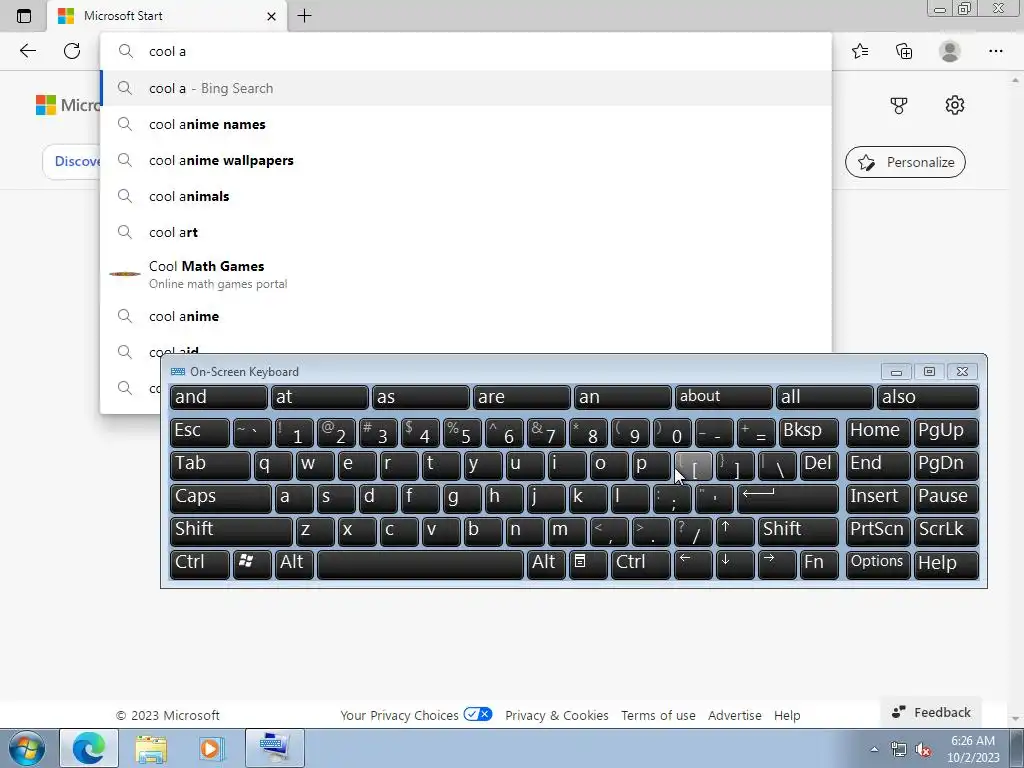Open the Advertise footer link
1024x768 pixels.
tap(735, 715)
